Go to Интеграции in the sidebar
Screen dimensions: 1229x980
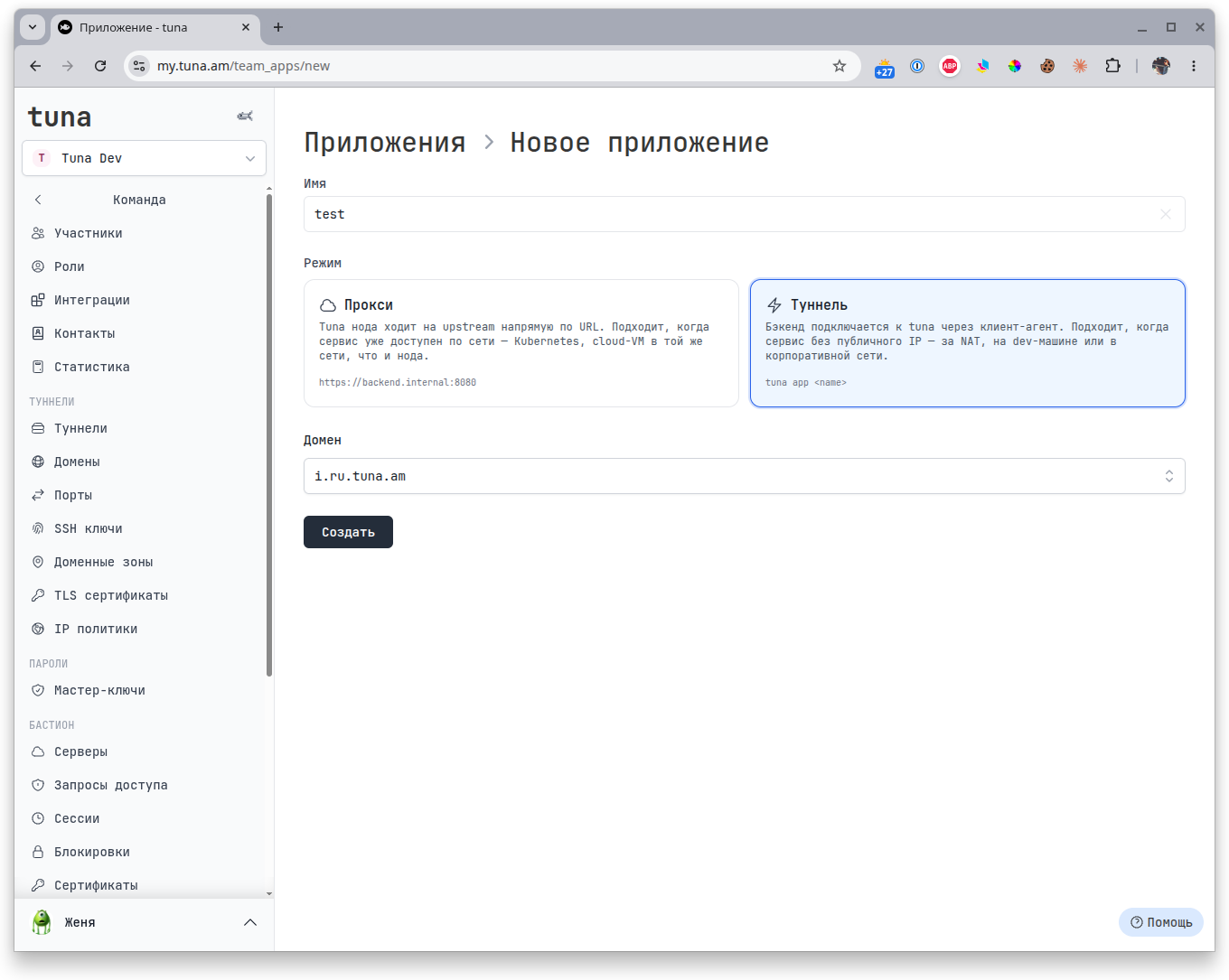click(92, 300)
